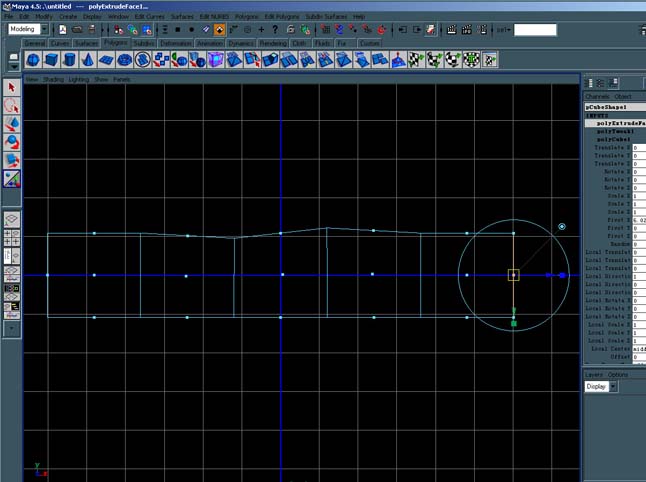Select the polyTweak1 input node

coord(614,131)
